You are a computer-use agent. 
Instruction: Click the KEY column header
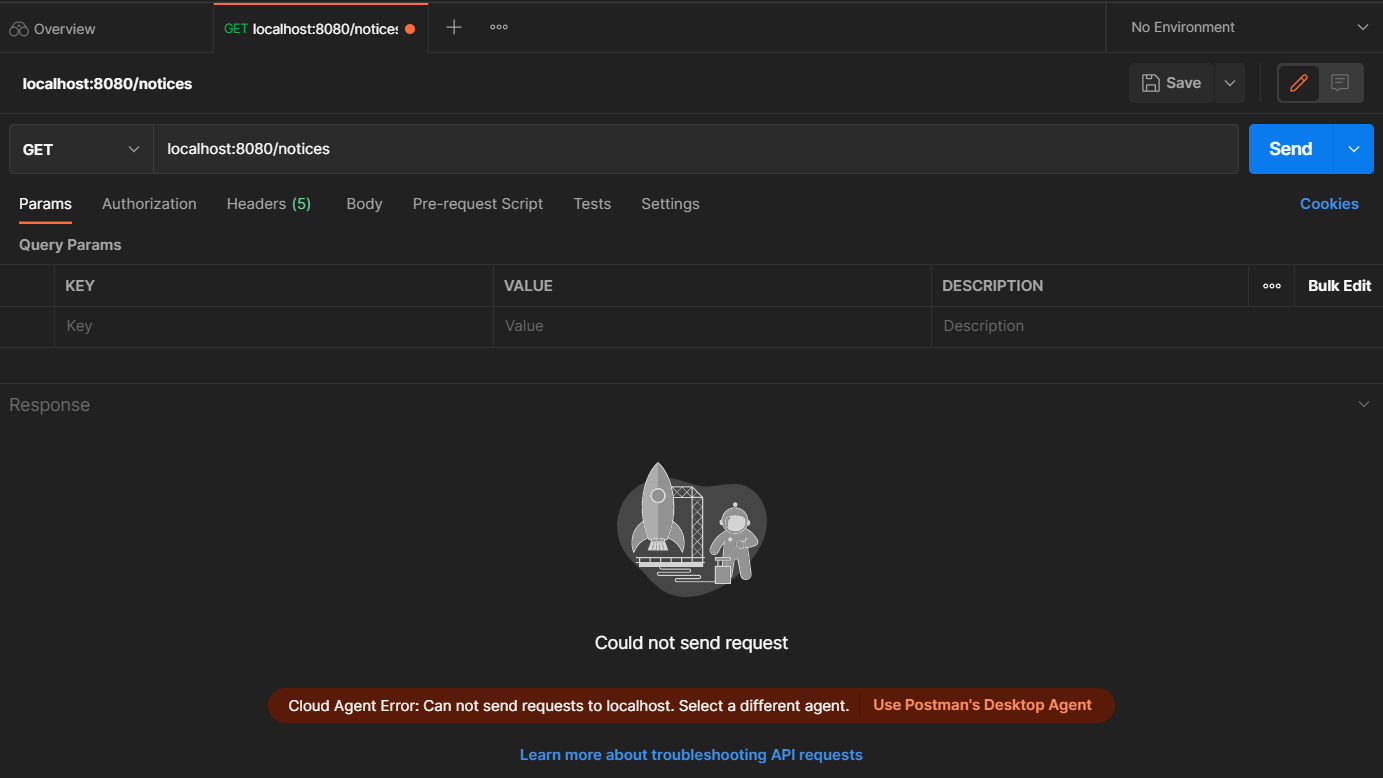(80, 286)
